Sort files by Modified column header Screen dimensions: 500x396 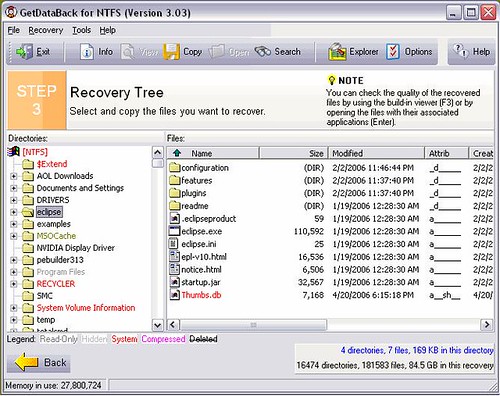(x=376, y=153)
